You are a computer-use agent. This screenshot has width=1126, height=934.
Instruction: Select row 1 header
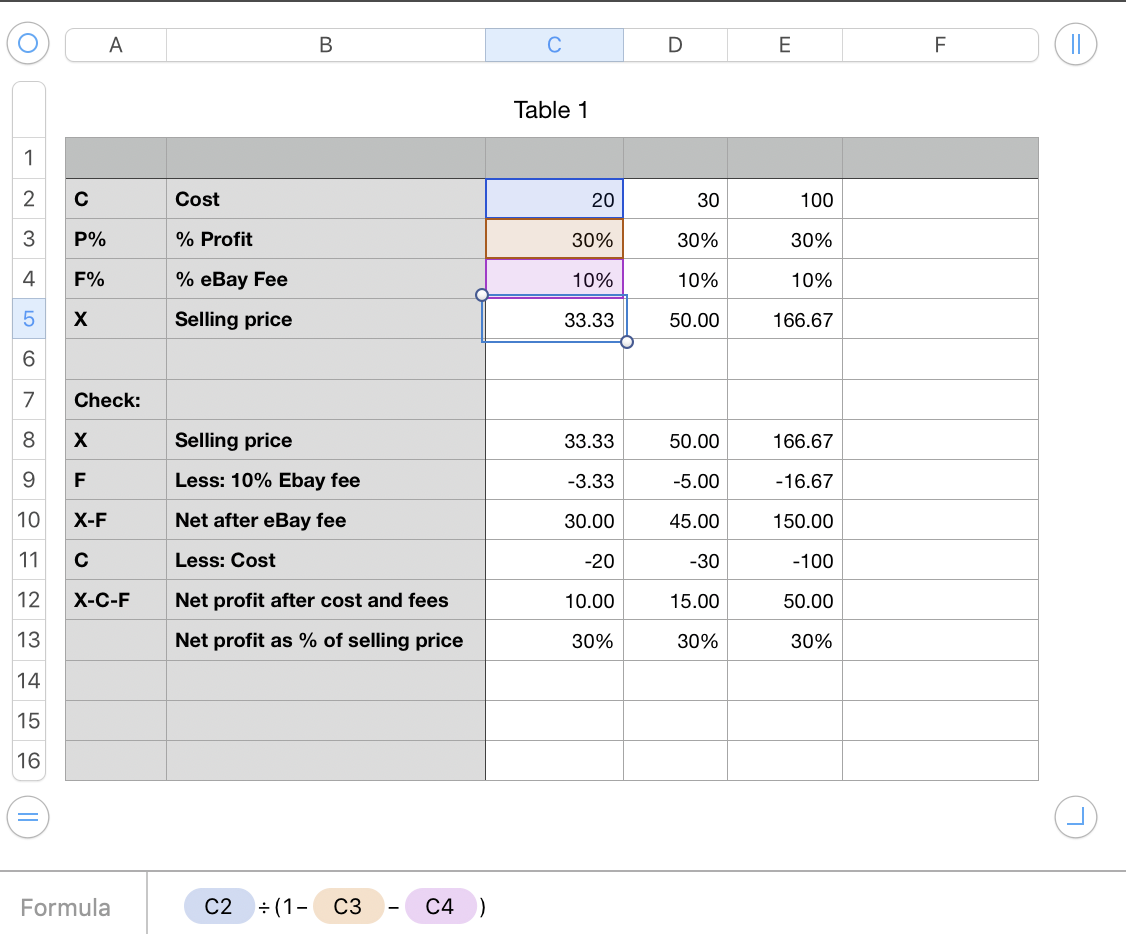pyautogui.click(x=28, y=157)
